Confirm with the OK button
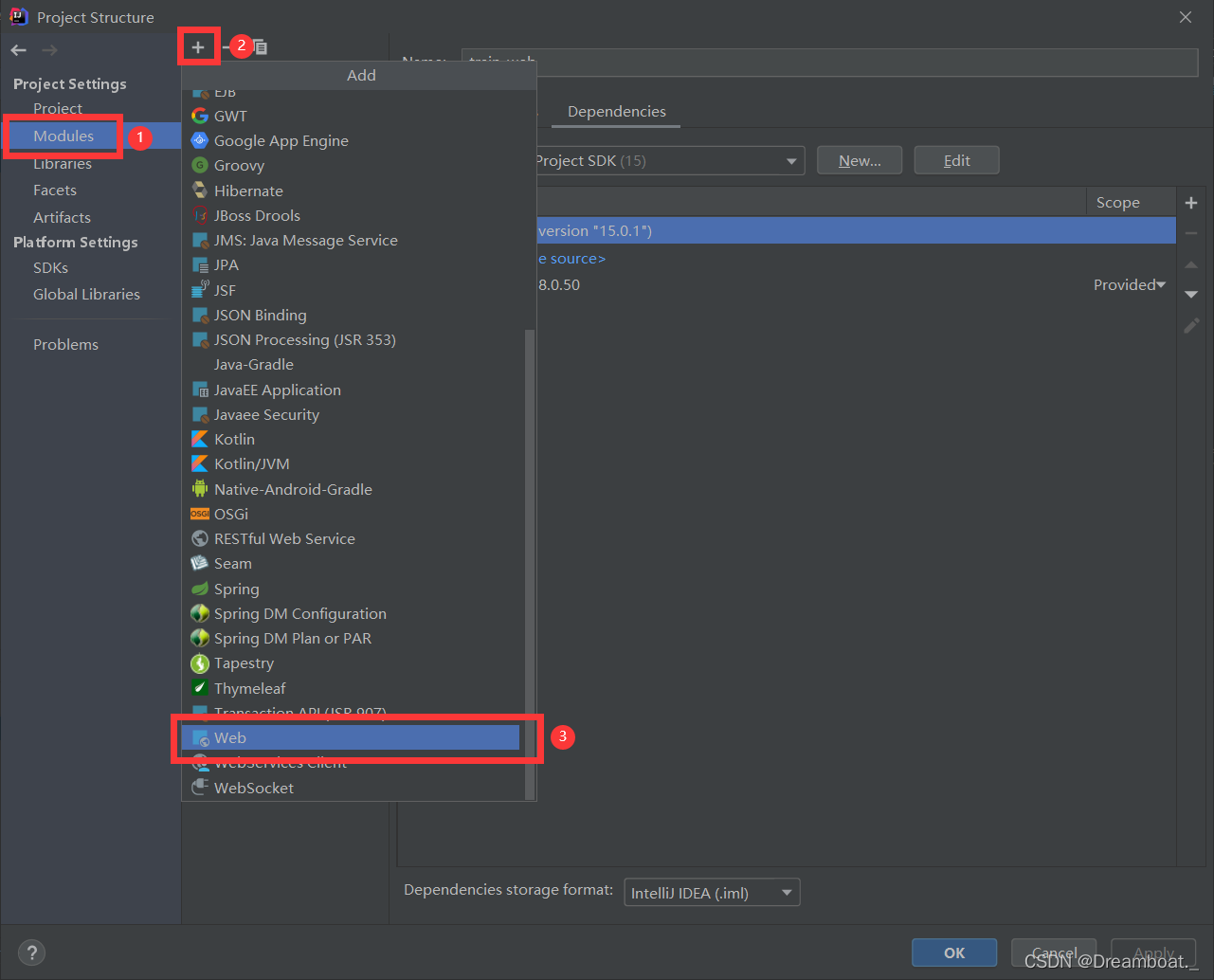This screenshot has width=1214, height=980. pyautogui.click(x=954, y=953)
